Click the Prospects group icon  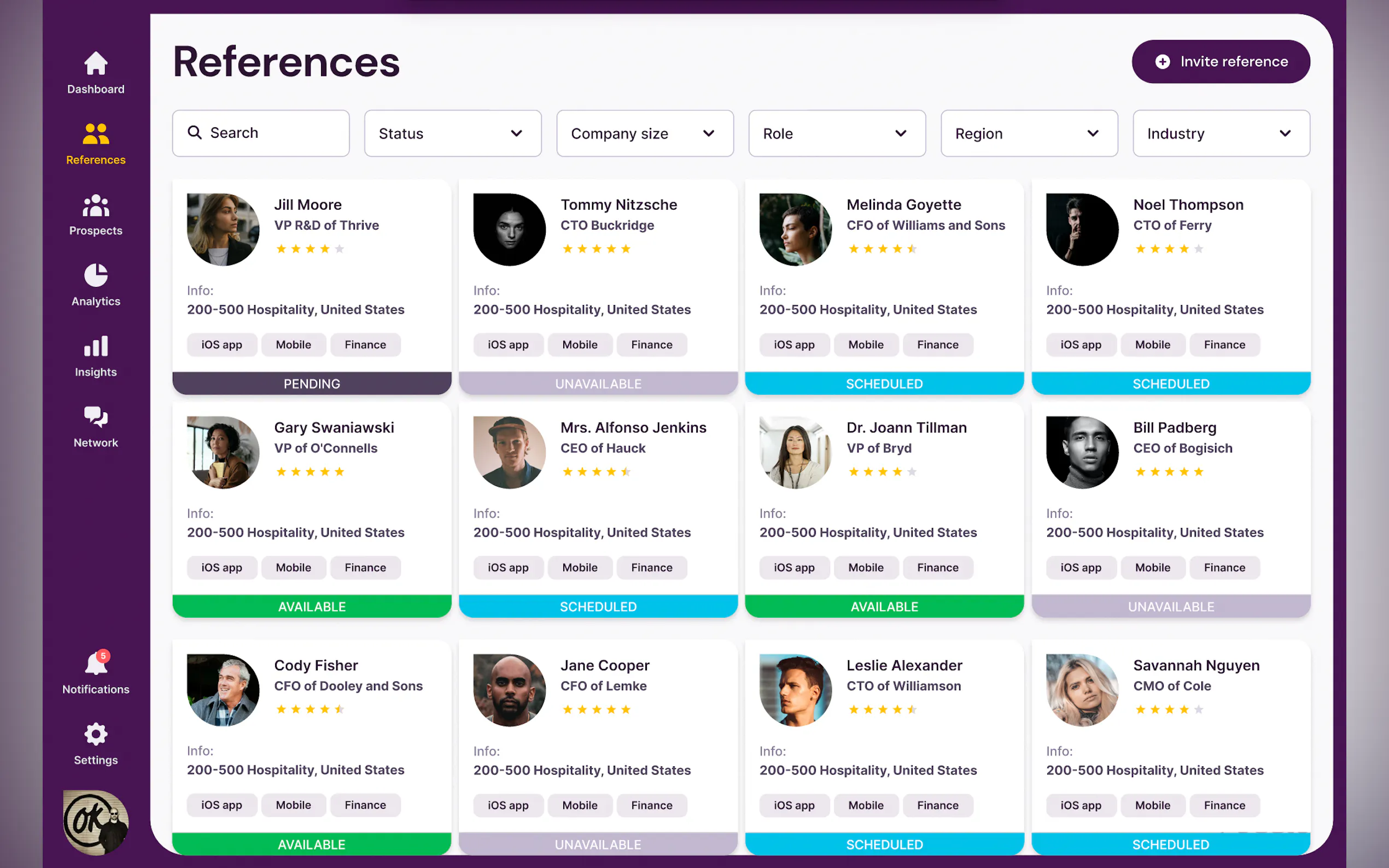coord(95,206)
